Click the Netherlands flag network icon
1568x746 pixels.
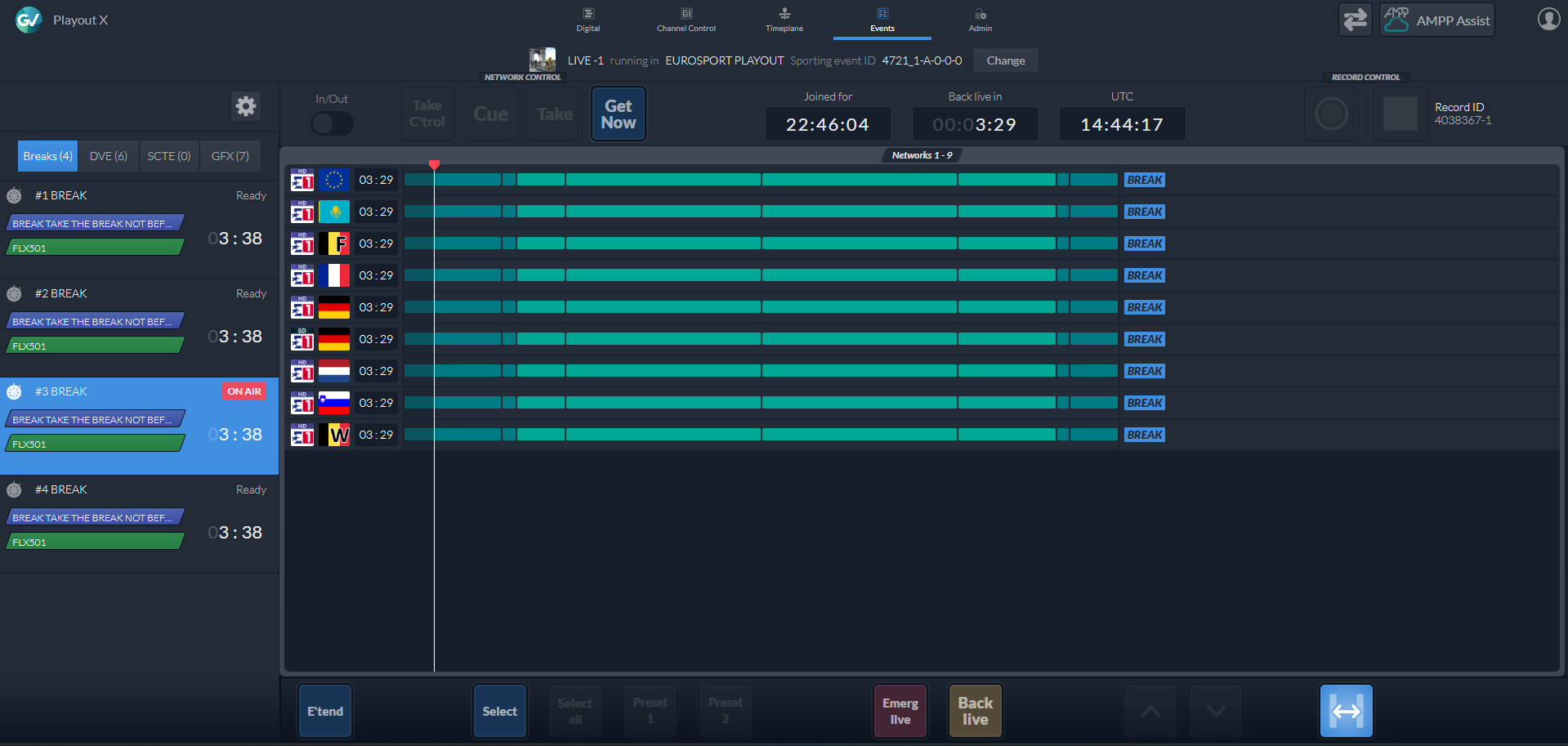tap(334, 371)
